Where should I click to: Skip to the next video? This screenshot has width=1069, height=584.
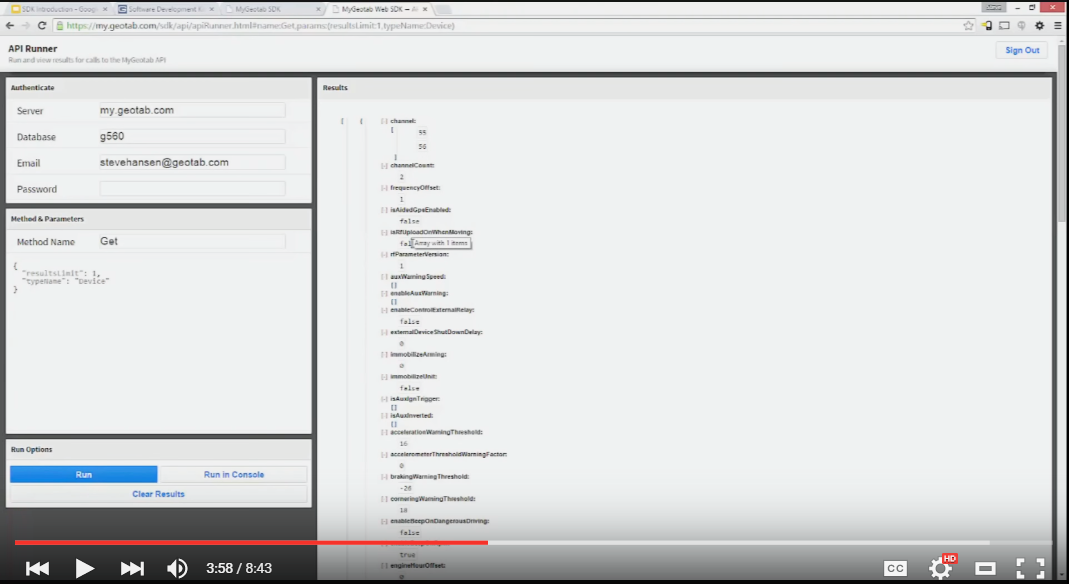coord(132,568)
